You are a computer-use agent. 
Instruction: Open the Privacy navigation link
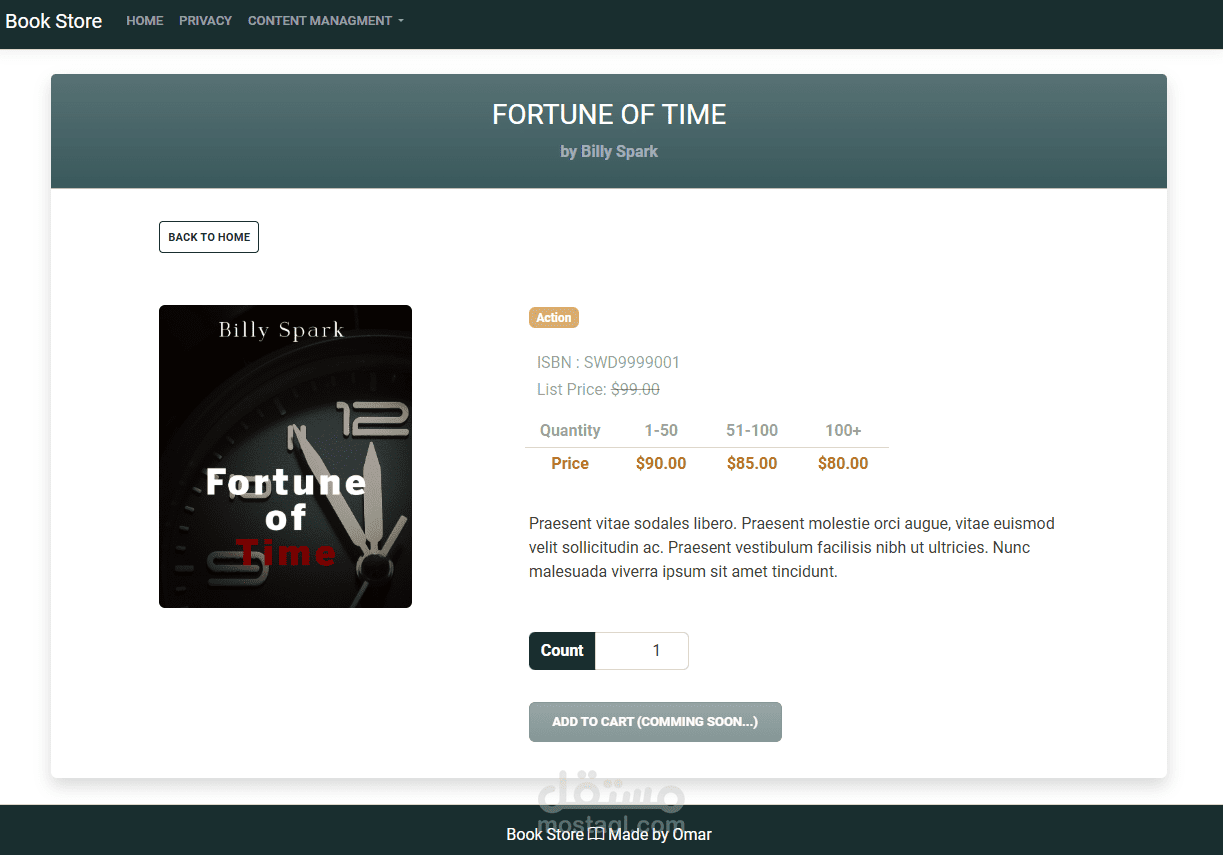point(205,21)
